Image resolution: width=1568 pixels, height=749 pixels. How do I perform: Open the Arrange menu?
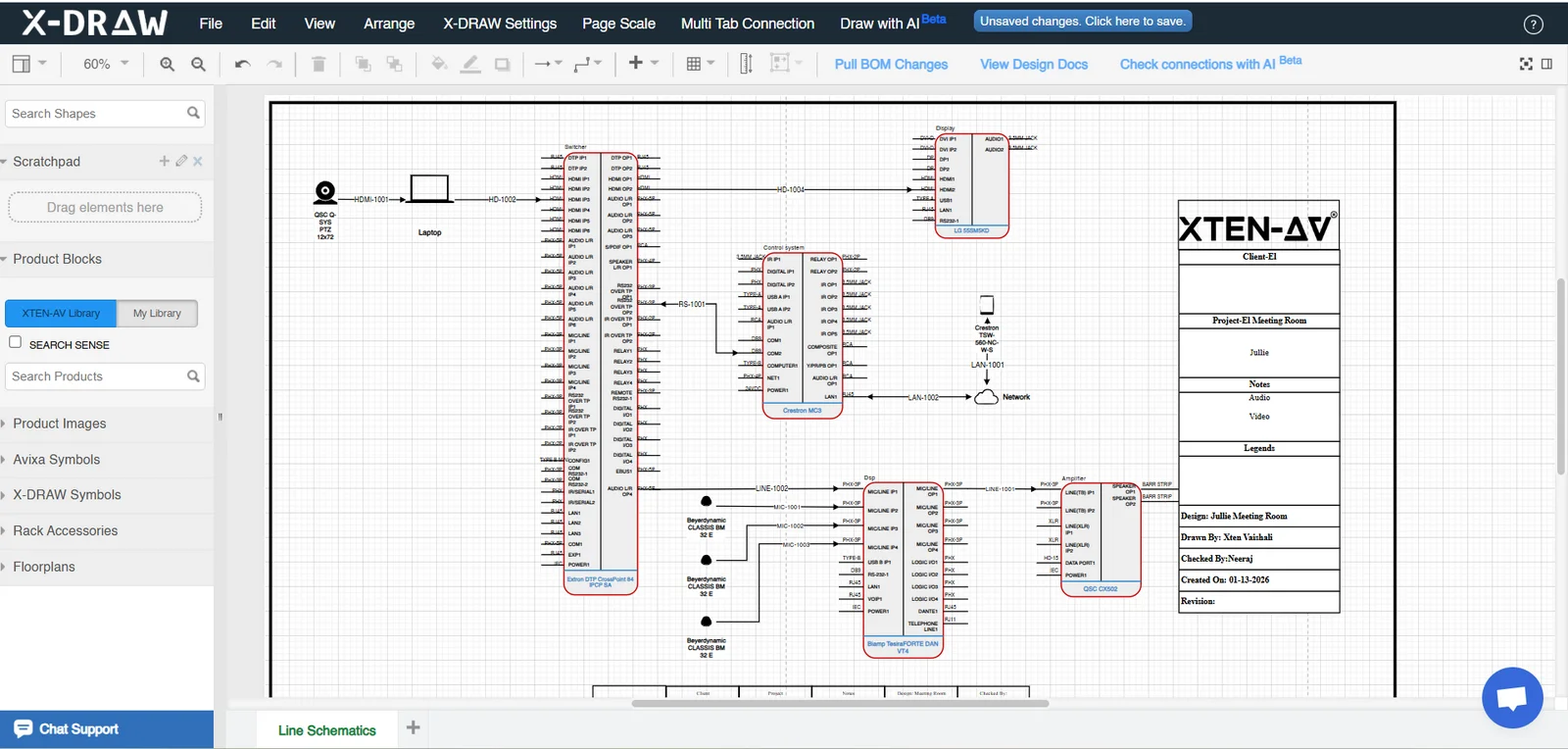click(389, 24)
